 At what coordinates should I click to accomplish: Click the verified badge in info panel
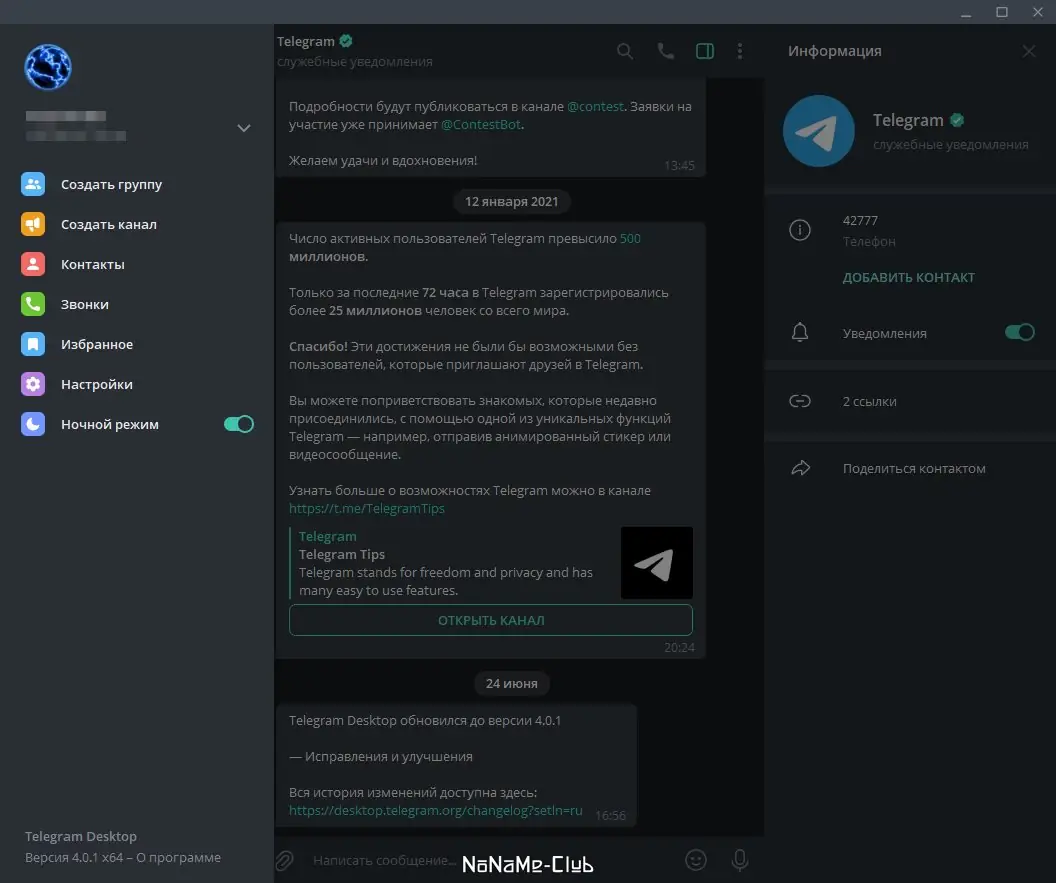point(957,121)
